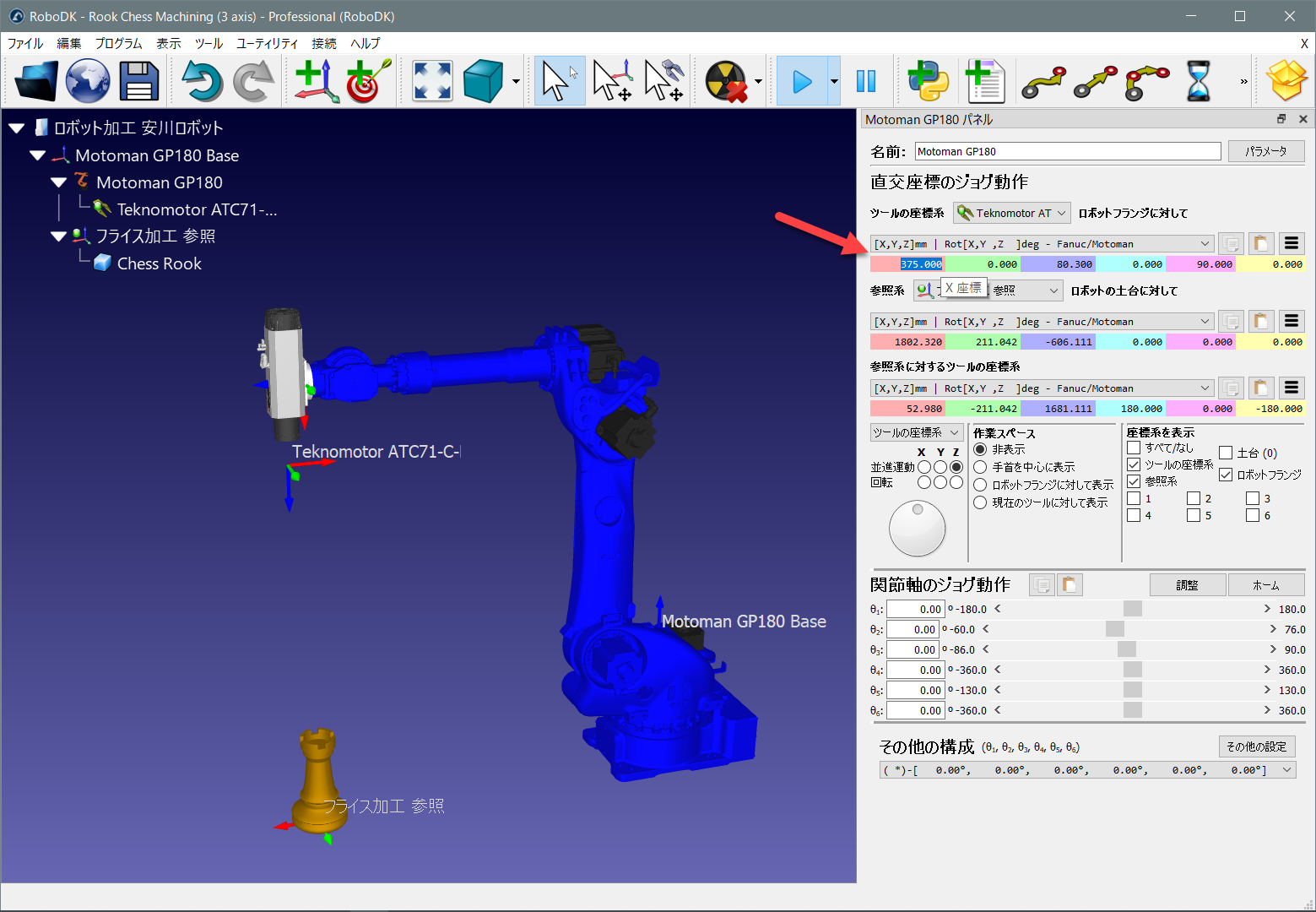Choose the move tool frame tool

click(x=663, y=81)
